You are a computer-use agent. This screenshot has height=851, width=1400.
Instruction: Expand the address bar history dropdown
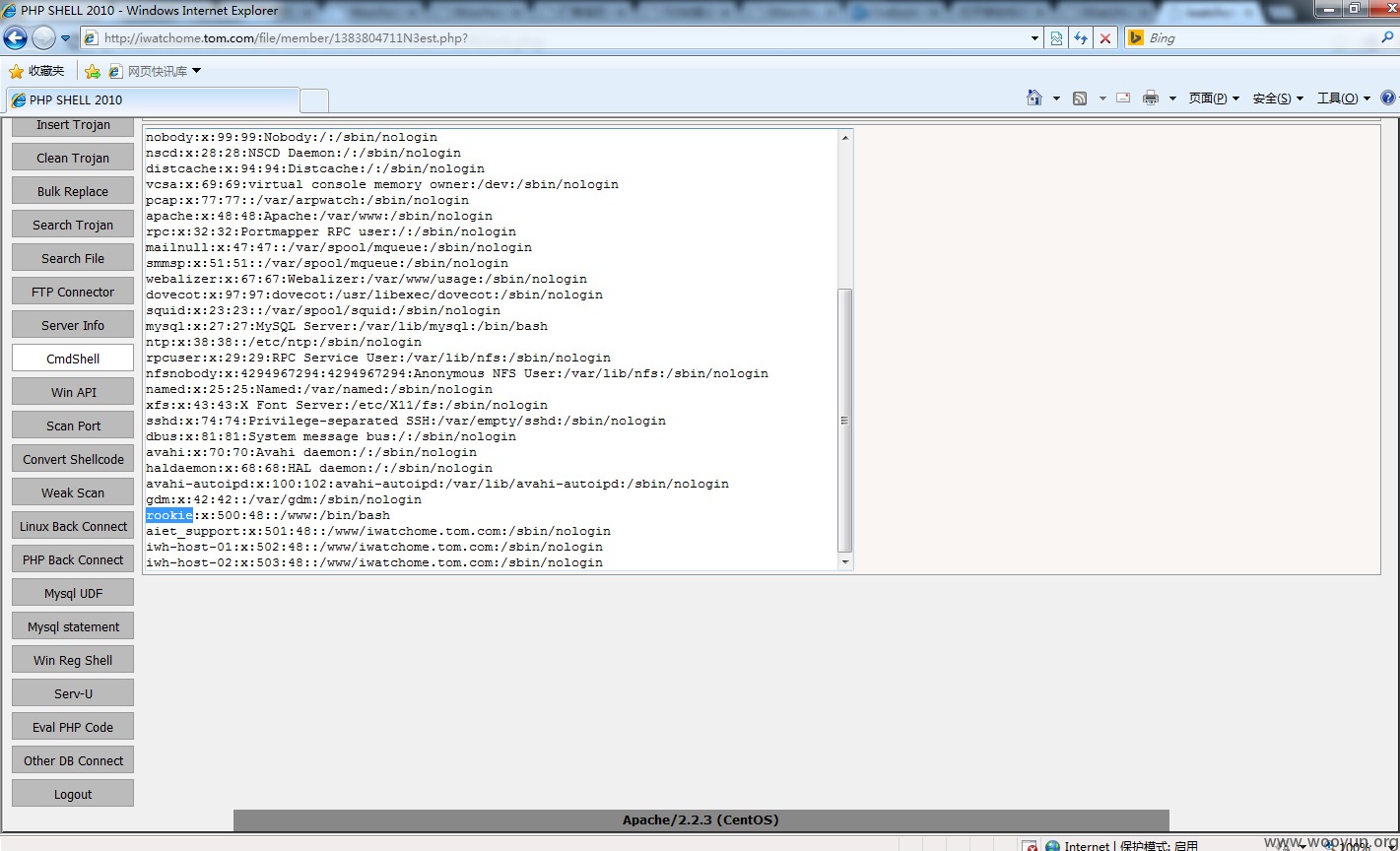(1034, 38)
